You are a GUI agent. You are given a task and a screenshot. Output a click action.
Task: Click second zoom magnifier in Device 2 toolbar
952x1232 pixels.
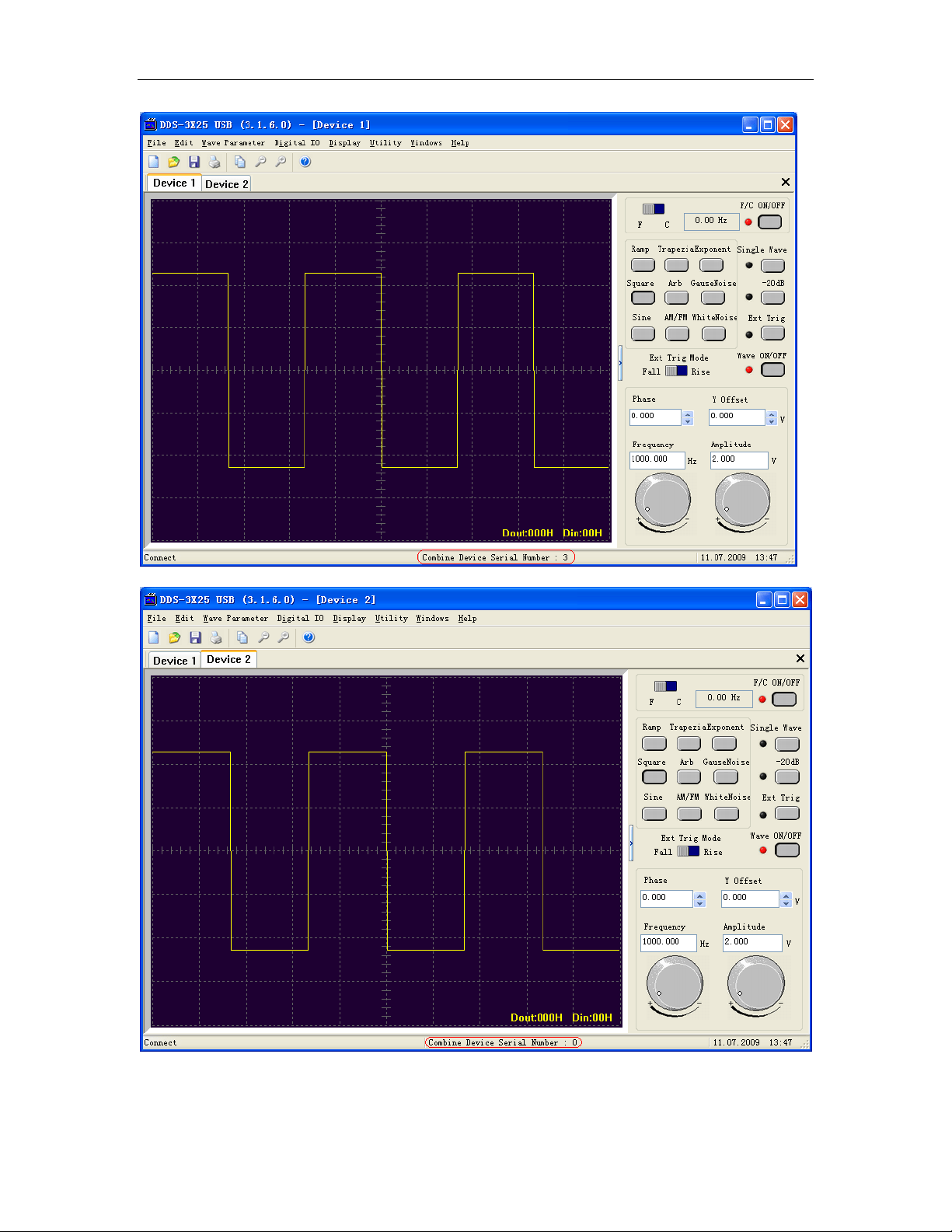coord(284,637)
